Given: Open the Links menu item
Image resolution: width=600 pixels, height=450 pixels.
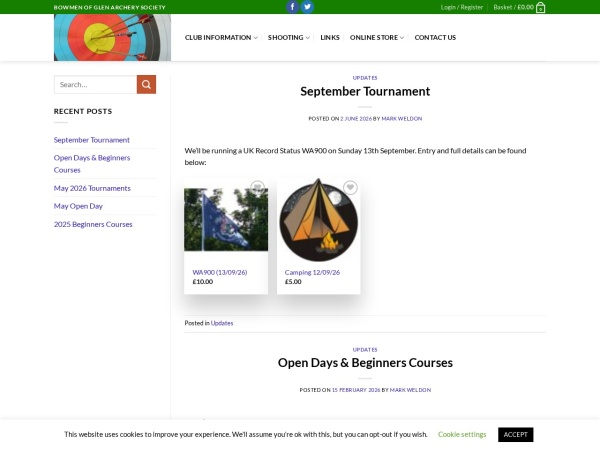Looking at the screenshot, I should click(330, 38).
